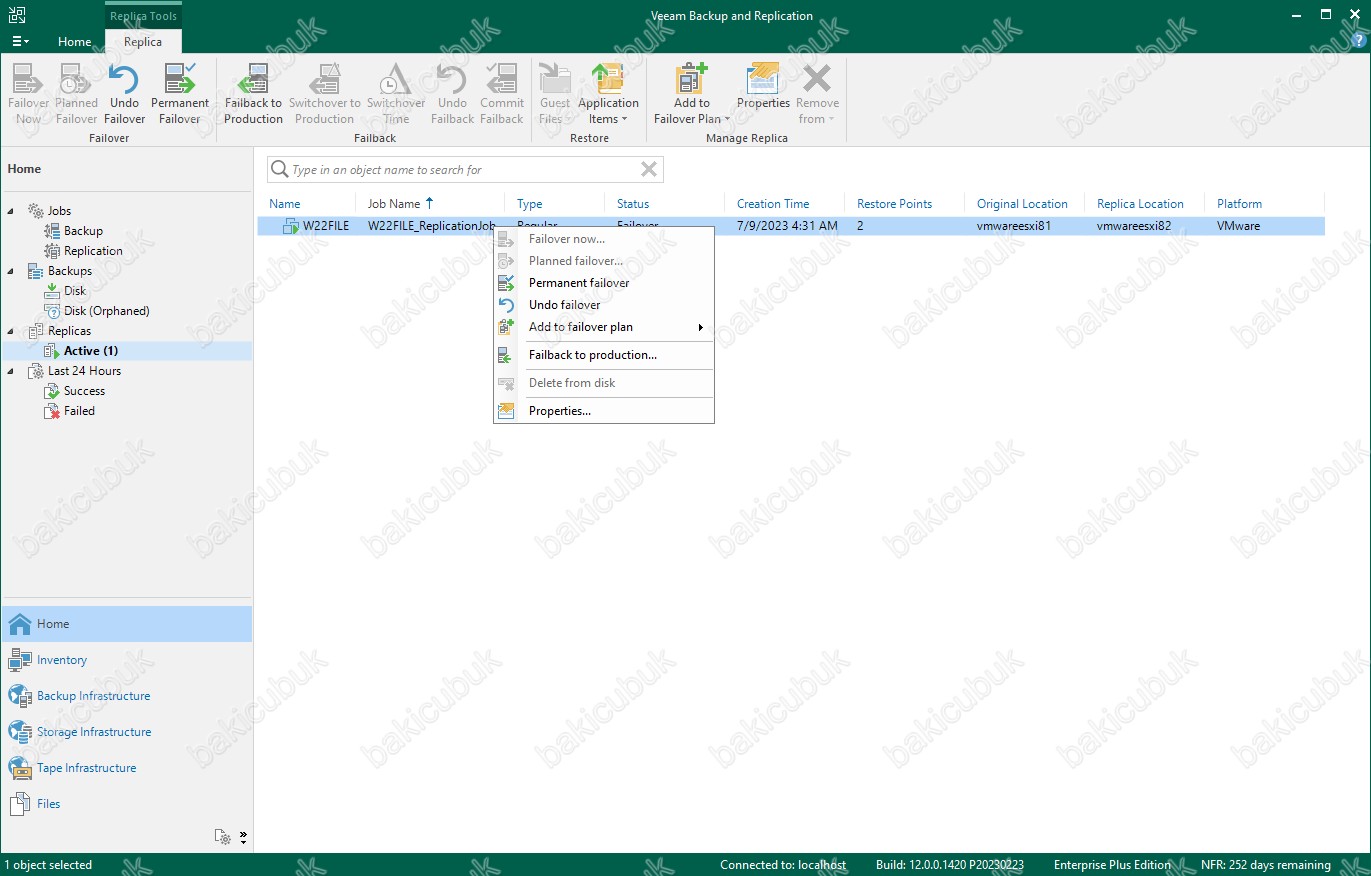
Task: Switch to the Home ribbon tab
Action: click(75, 42)
